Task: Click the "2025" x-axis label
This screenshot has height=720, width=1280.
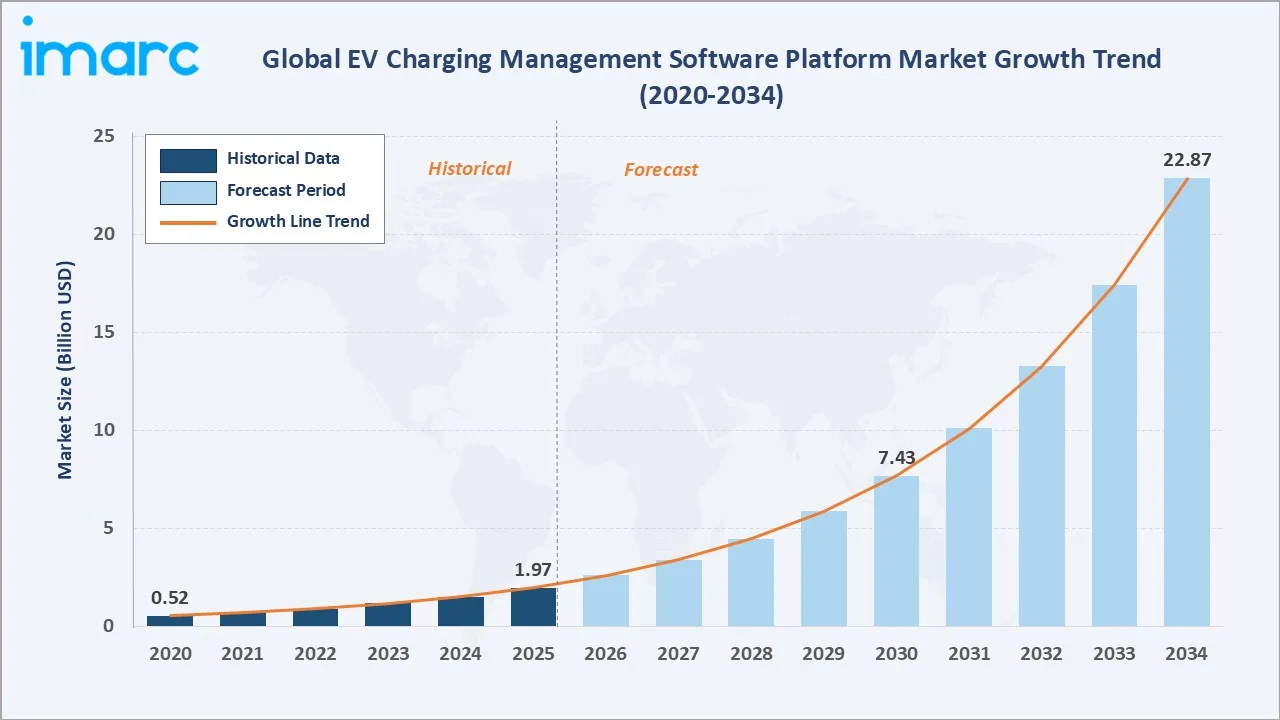Action: pos(533,654)
